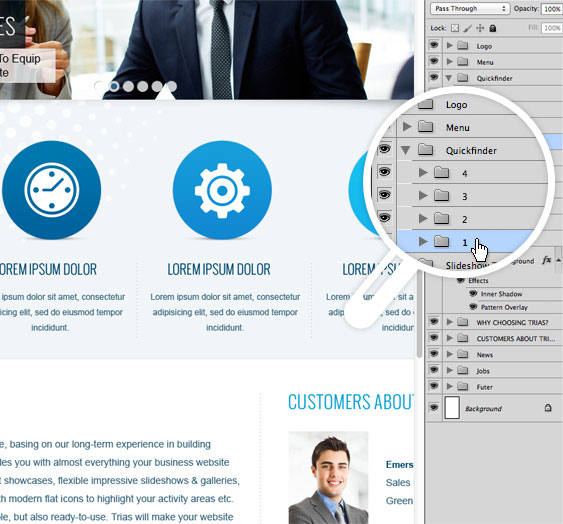Image resolution: width=563 pixels, height=524 pixels.
Task: Select the Logo layer name
Action: 484,46
